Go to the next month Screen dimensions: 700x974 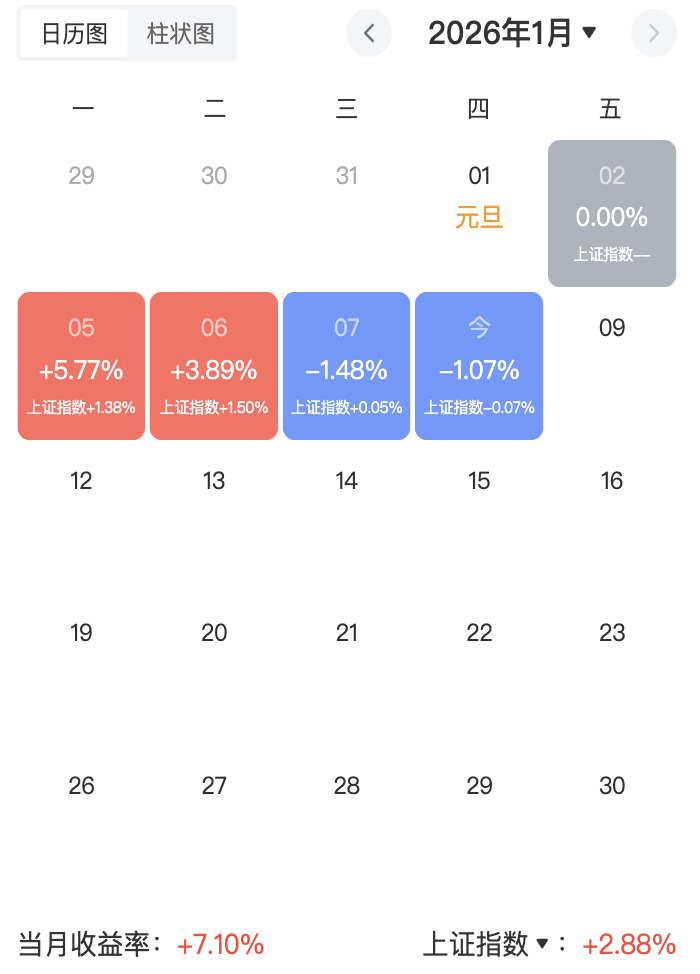click(x=654, y=33)
